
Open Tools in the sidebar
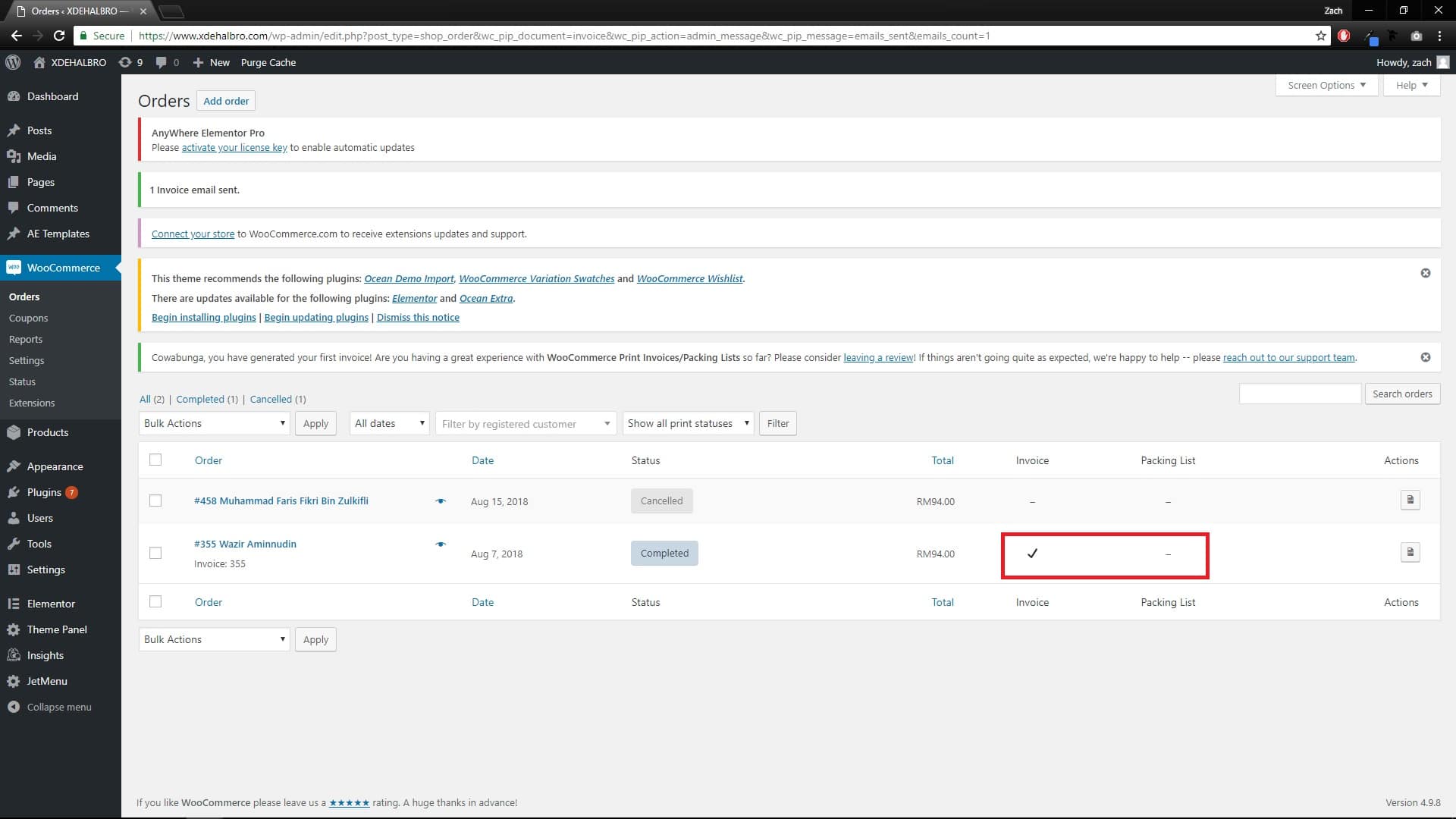(61, 544)
